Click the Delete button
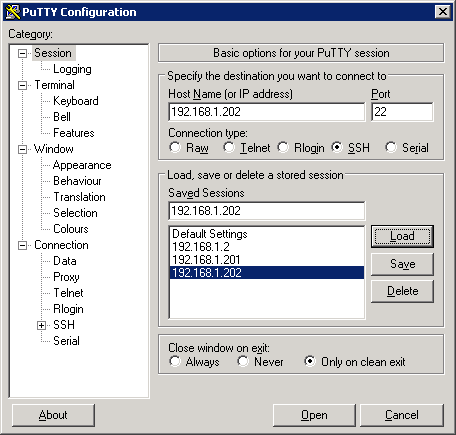Viewport: 456px width, 435px height. pyautogui.click(x=402, y=291)
